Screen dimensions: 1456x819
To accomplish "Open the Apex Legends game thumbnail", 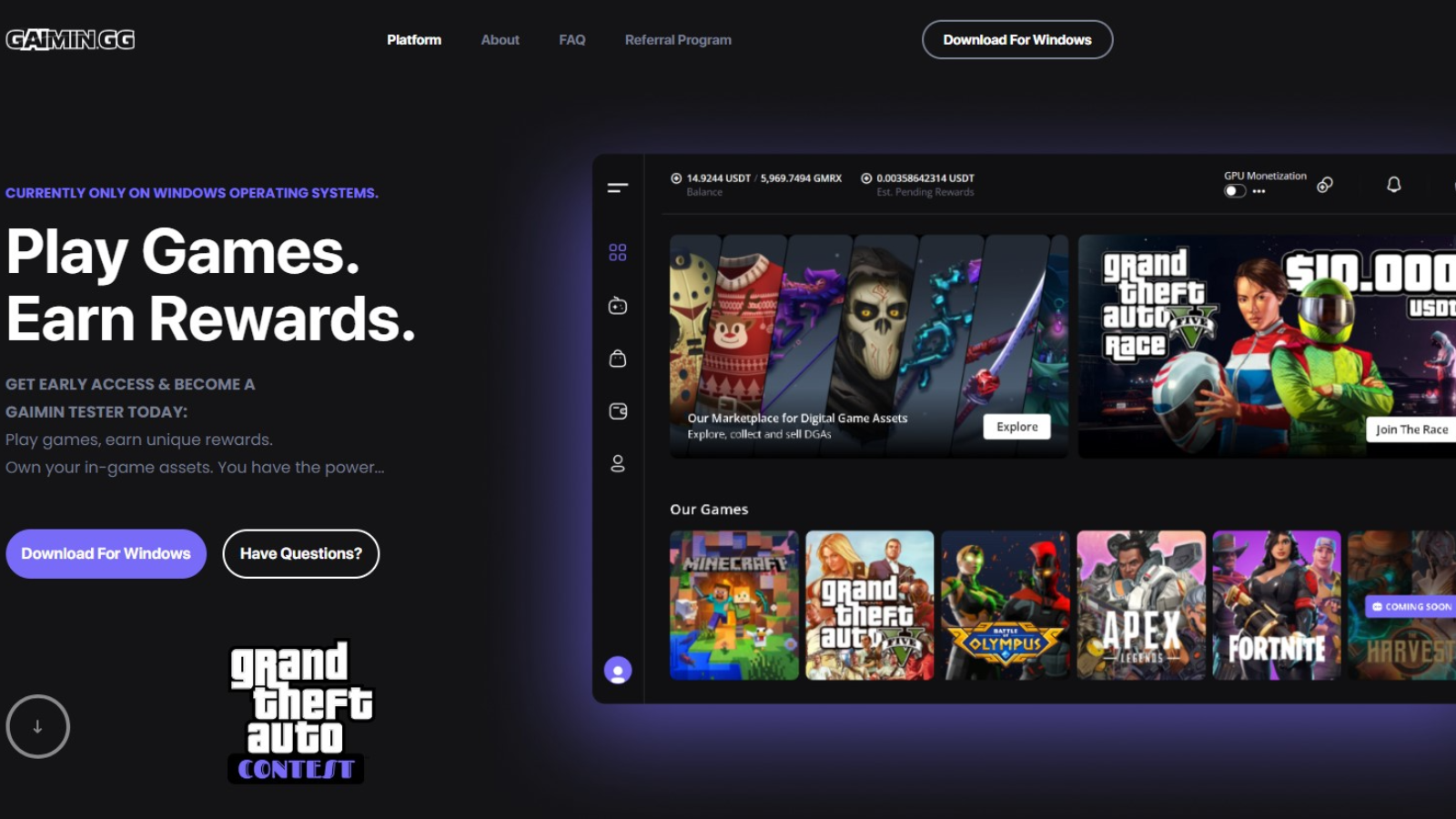I will [x=1141, y=605].
